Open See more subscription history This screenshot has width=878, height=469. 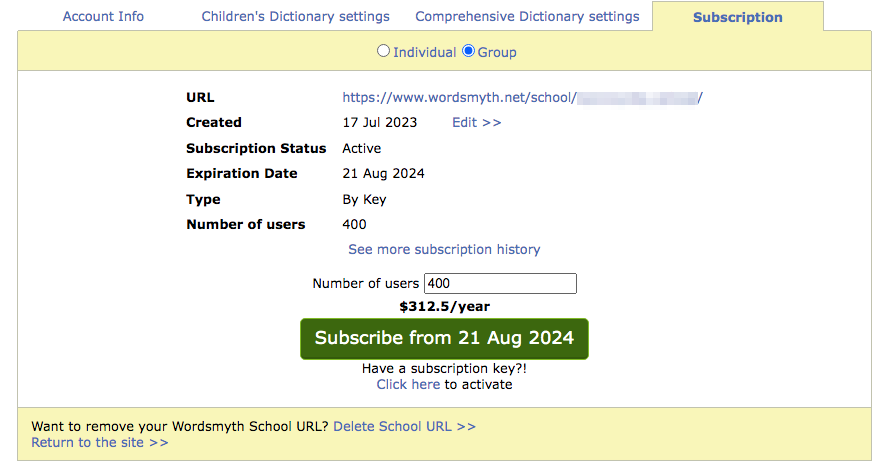click(444, 249)
